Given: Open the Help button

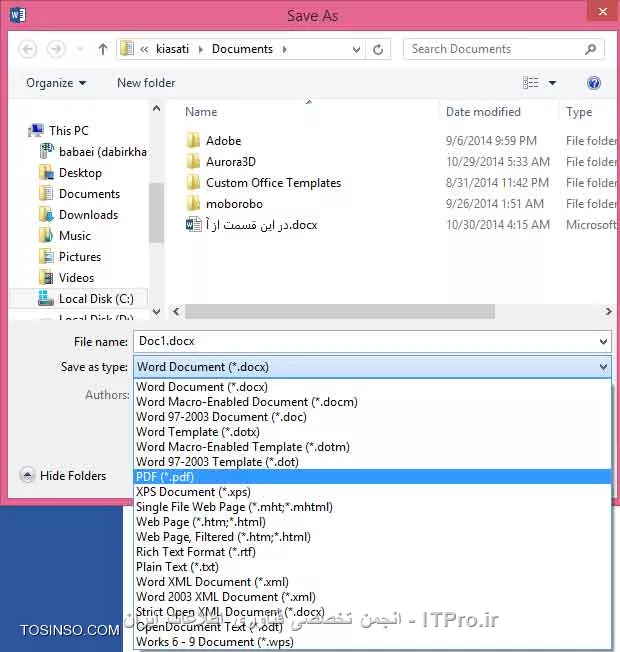Looking at the screenshot, I should pos(594,83).
